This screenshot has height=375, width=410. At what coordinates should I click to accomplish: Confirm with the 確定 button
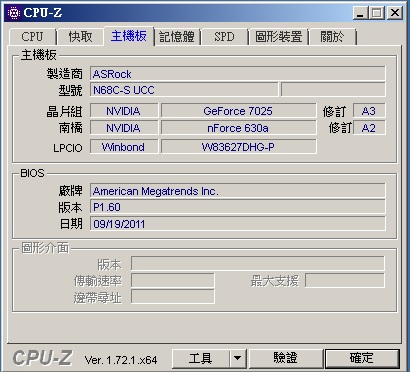tap(362, 359)
